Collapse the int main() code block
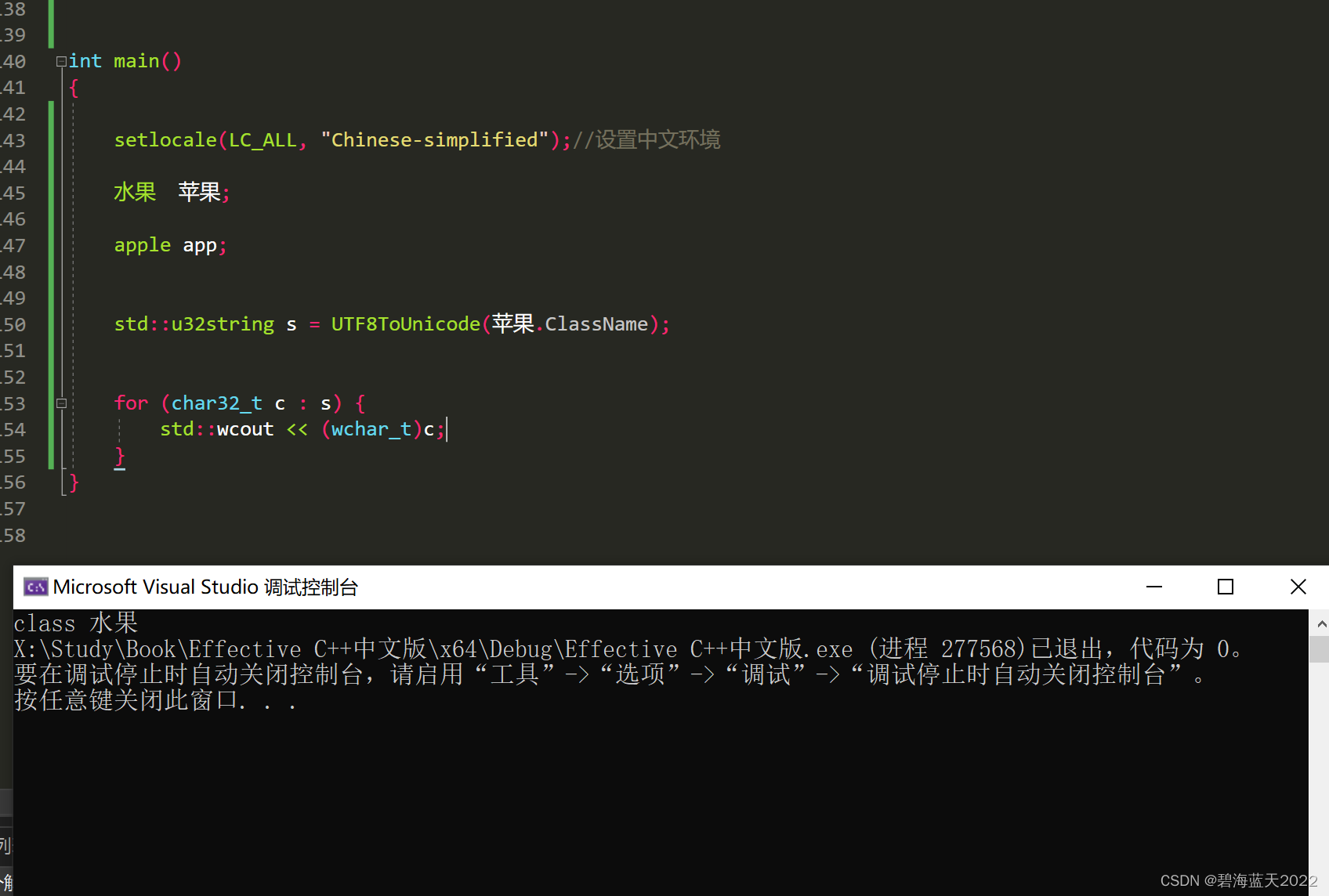This screenshot has width=1329, height=896. click(61, 62)
